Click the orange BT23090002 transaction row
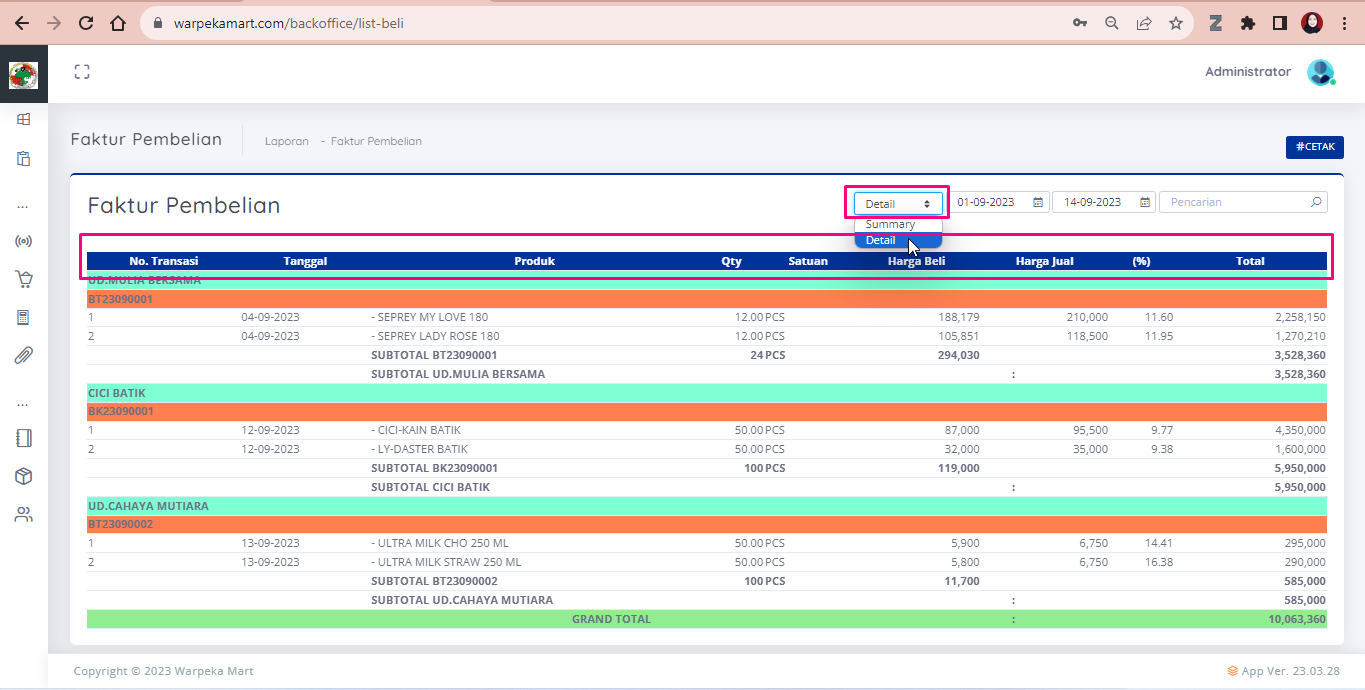The height and width of the screenshot is (690, 1365). coord(707,524)
